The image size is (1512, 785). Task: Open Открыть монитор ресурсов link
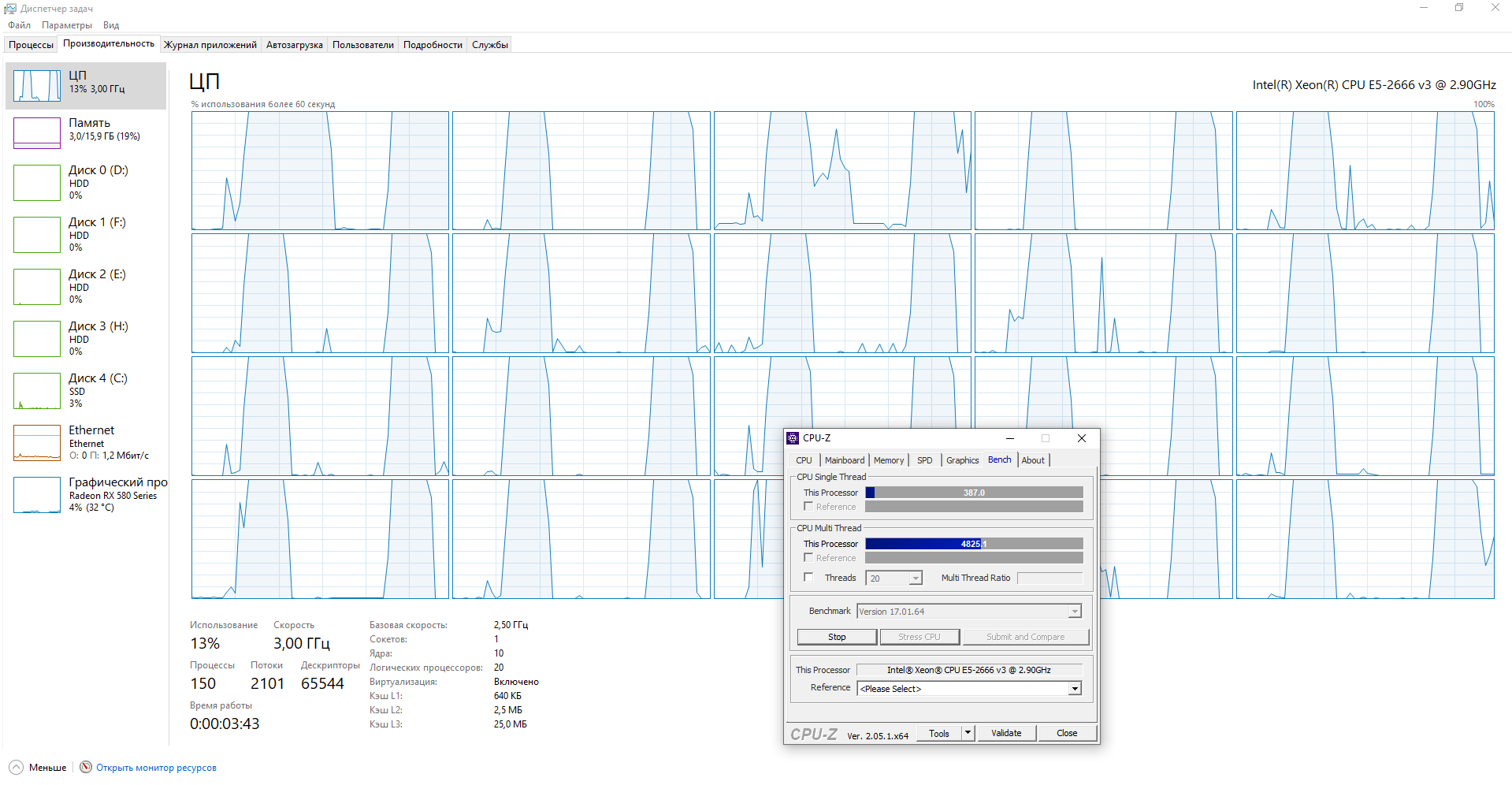point(156,768)
